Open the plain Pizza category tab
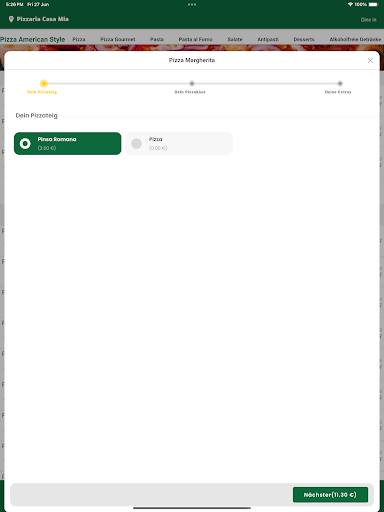 (79, 39)
